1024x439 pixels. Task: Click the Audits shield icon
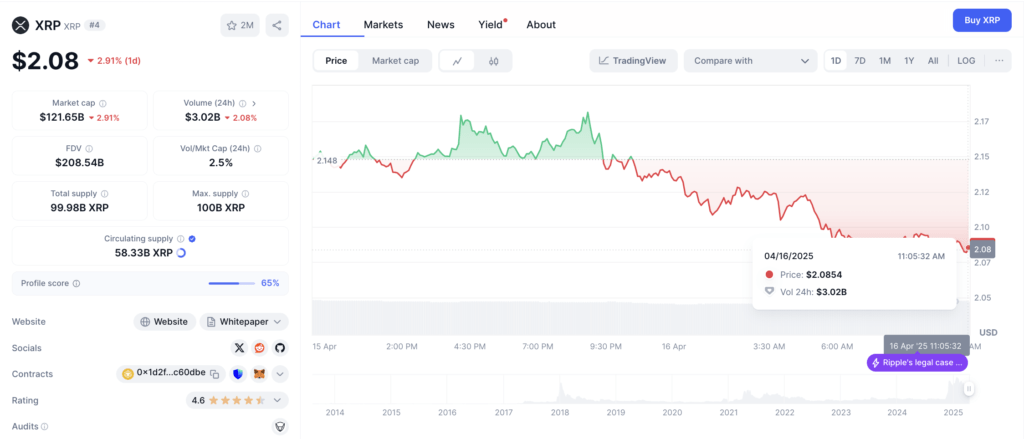pyautogui.click(x=280, y=426)
